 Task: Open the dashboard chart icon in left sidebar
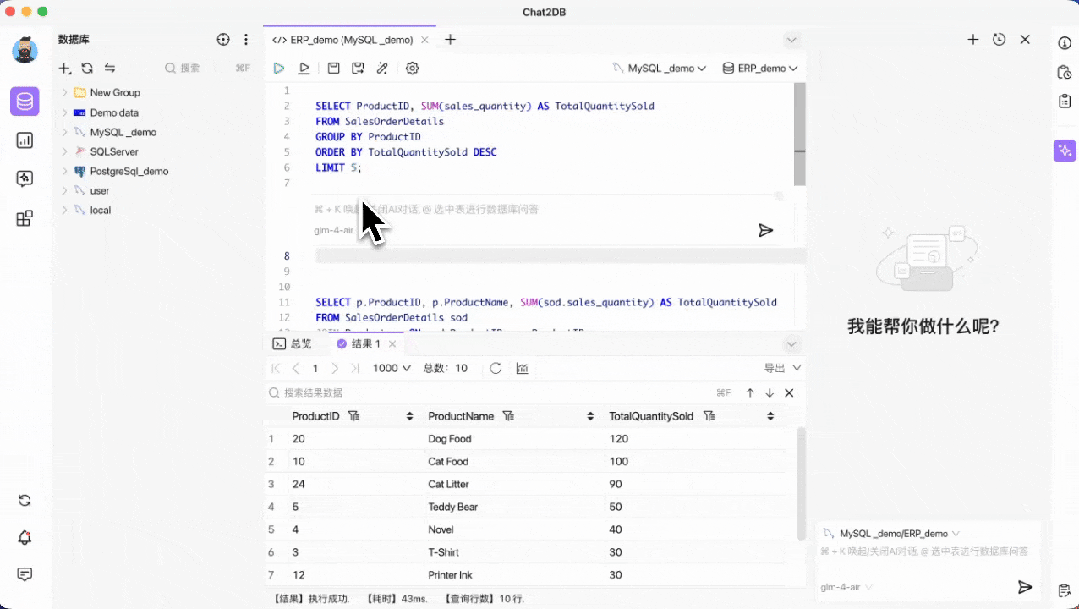click(25, 140)
